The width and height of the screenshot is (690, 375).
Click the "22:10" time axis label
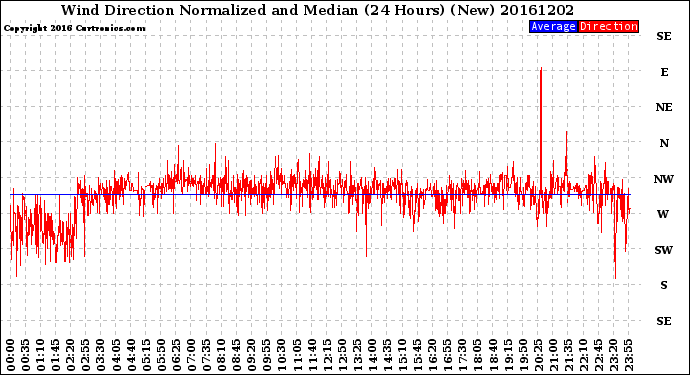coord(583,355)
